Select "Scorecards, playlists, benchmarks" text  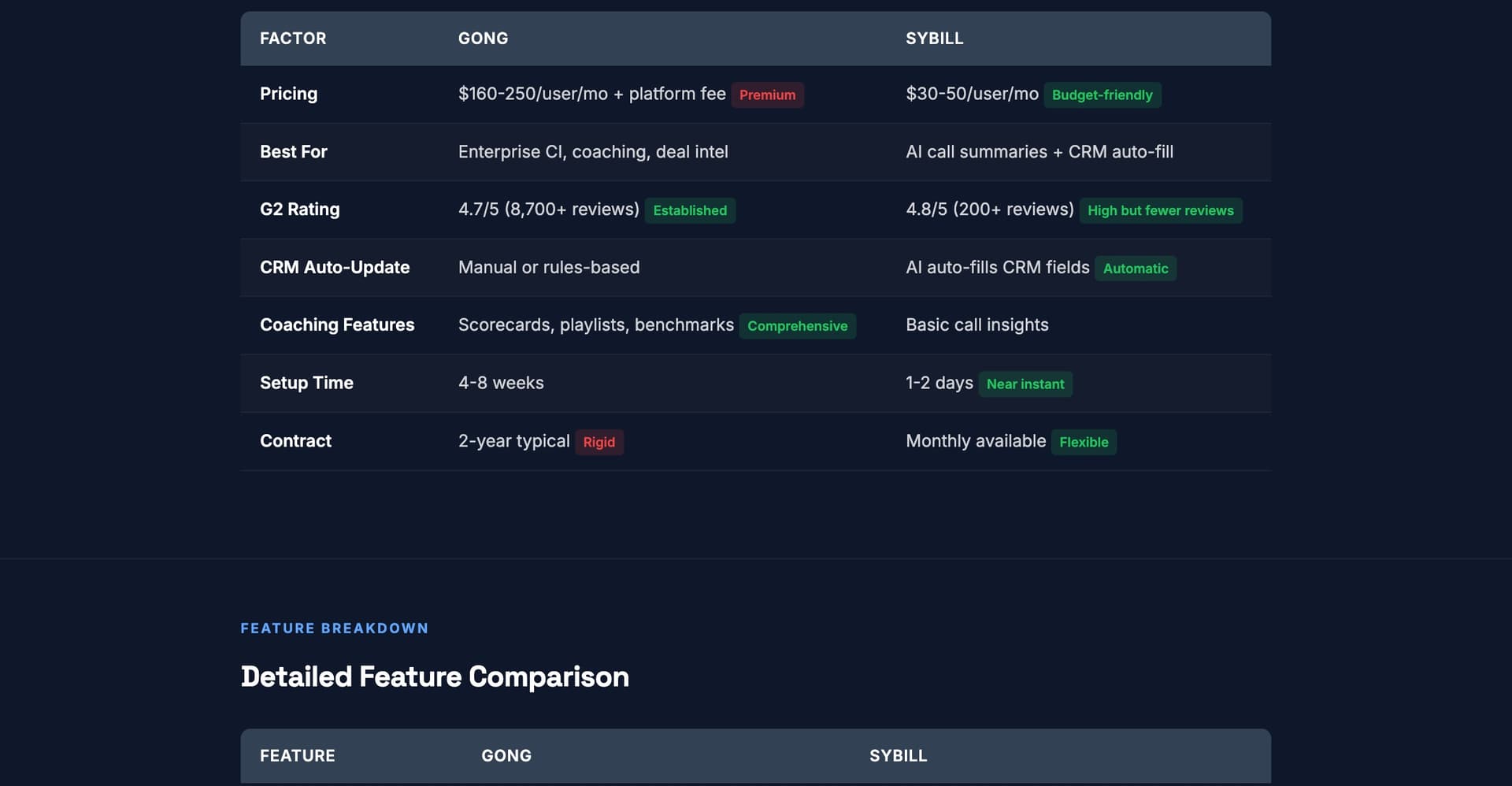(x=595, y=324)
